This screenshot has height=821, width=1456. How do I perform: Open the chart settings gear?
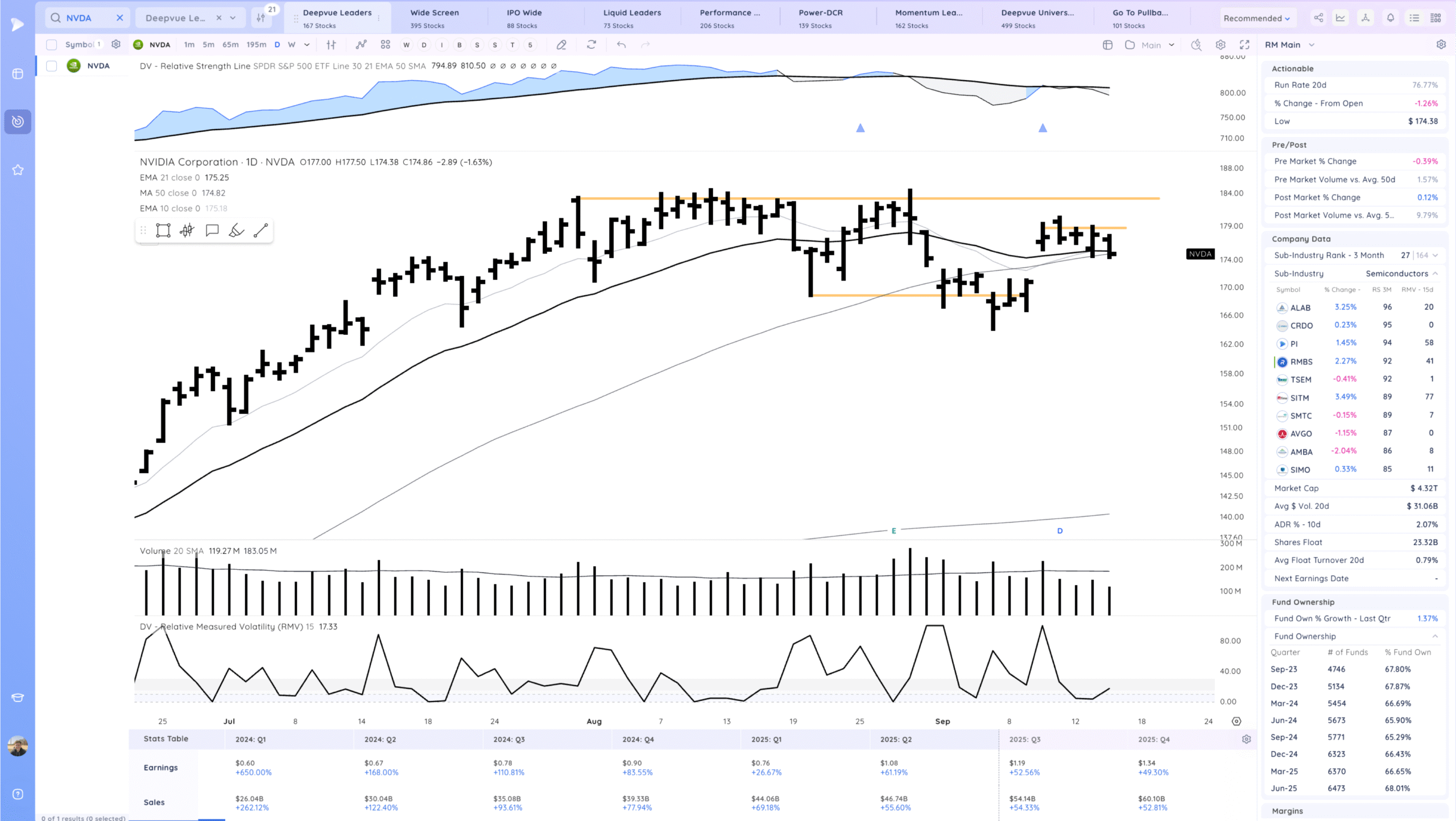click(x=1221, y=44)
